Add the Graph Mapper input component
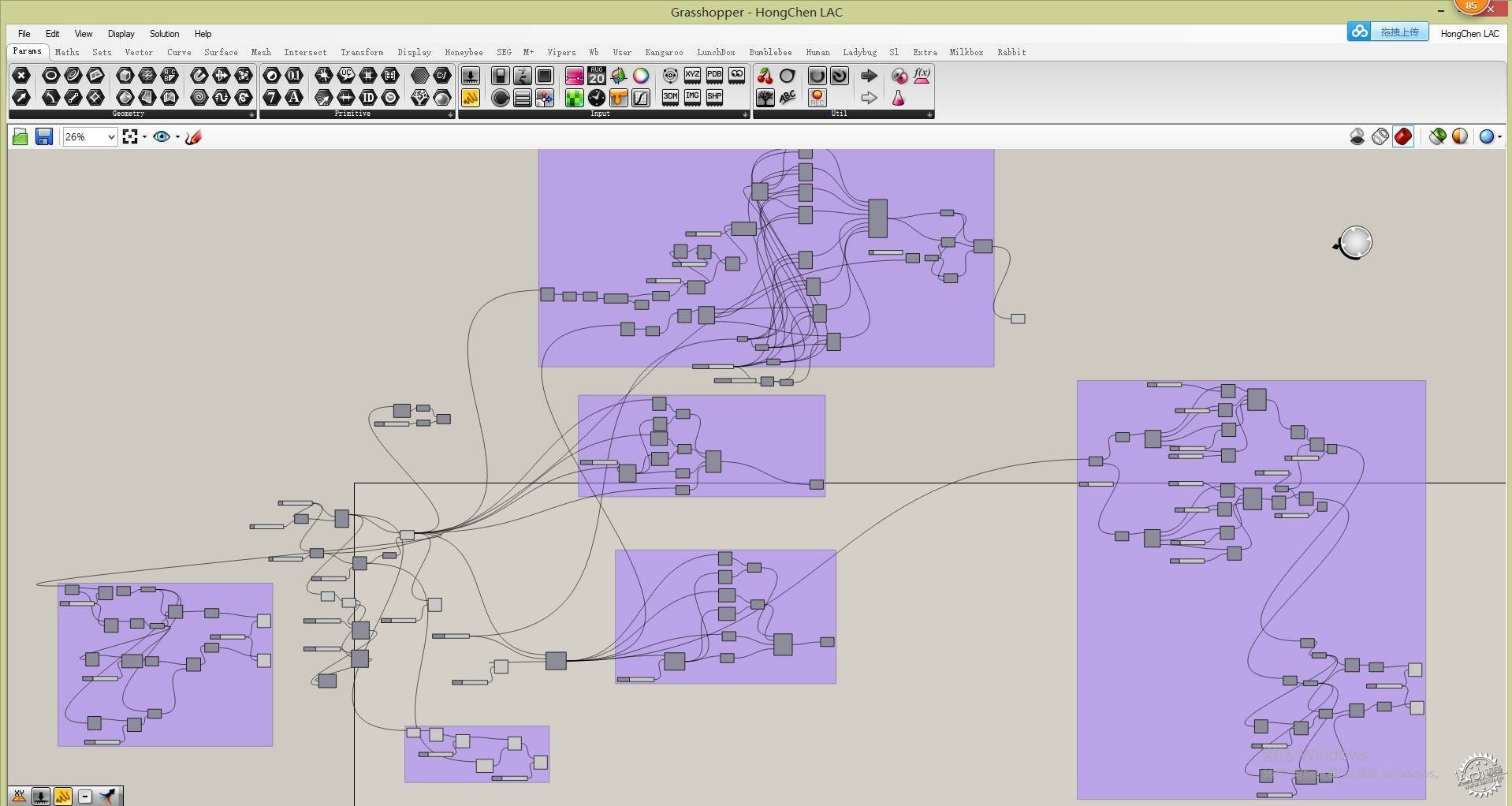Viewport: 1512px width, 806px height. 641,98
